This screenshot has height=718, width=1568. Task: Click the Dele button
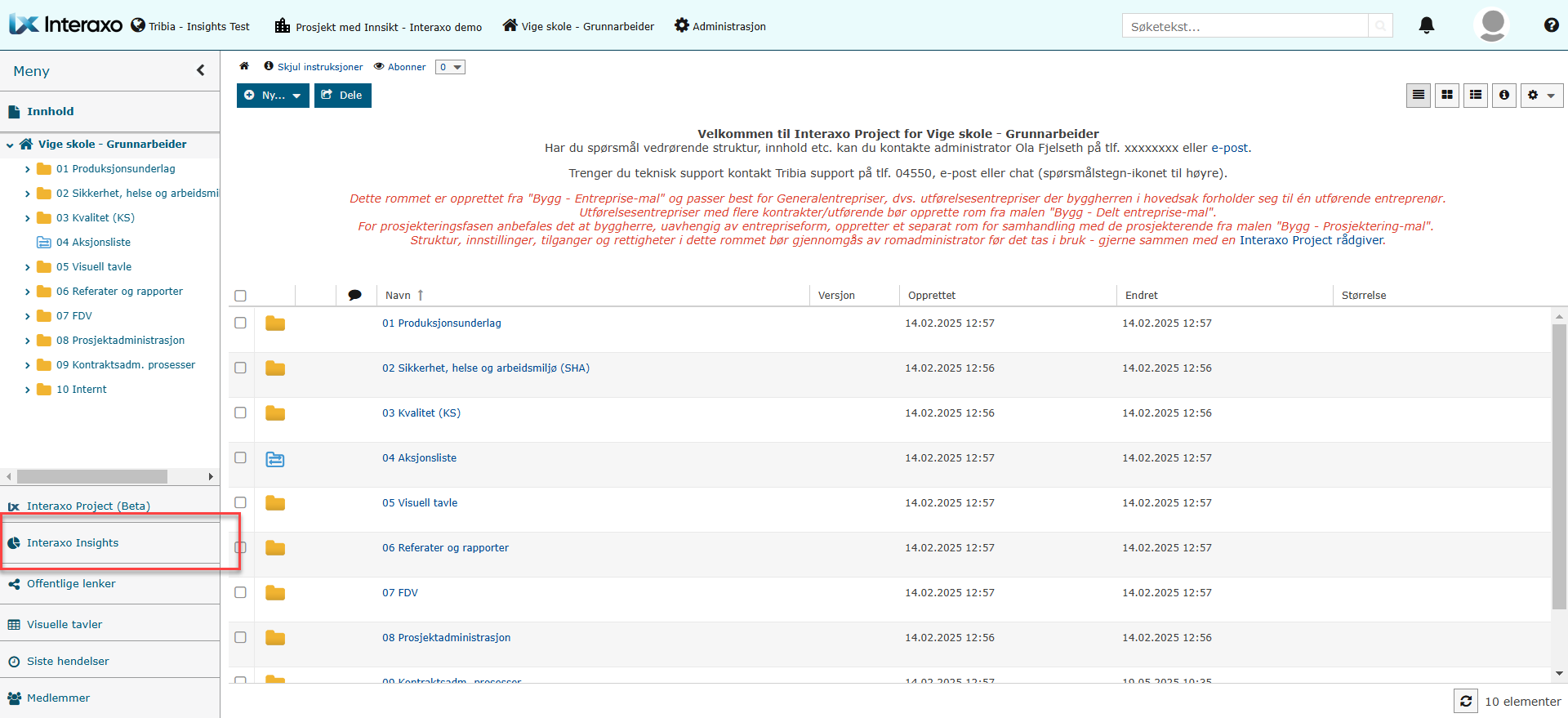(343, 96)
